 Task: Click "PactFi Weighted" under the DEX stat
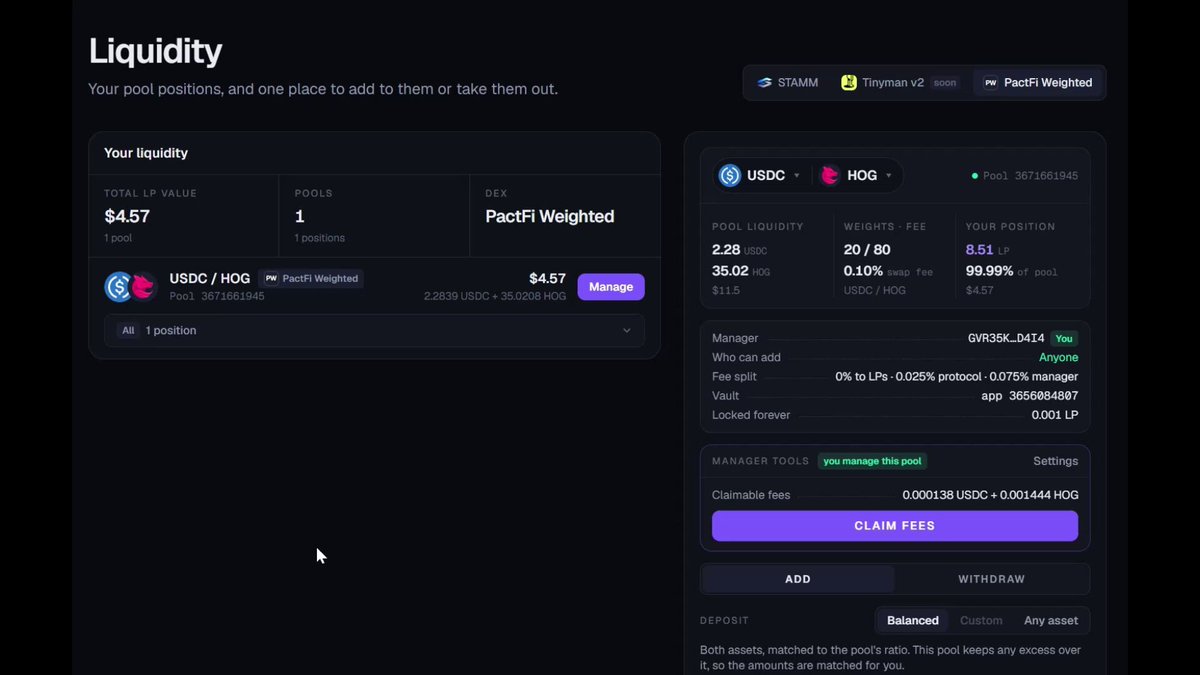point(550,216)
